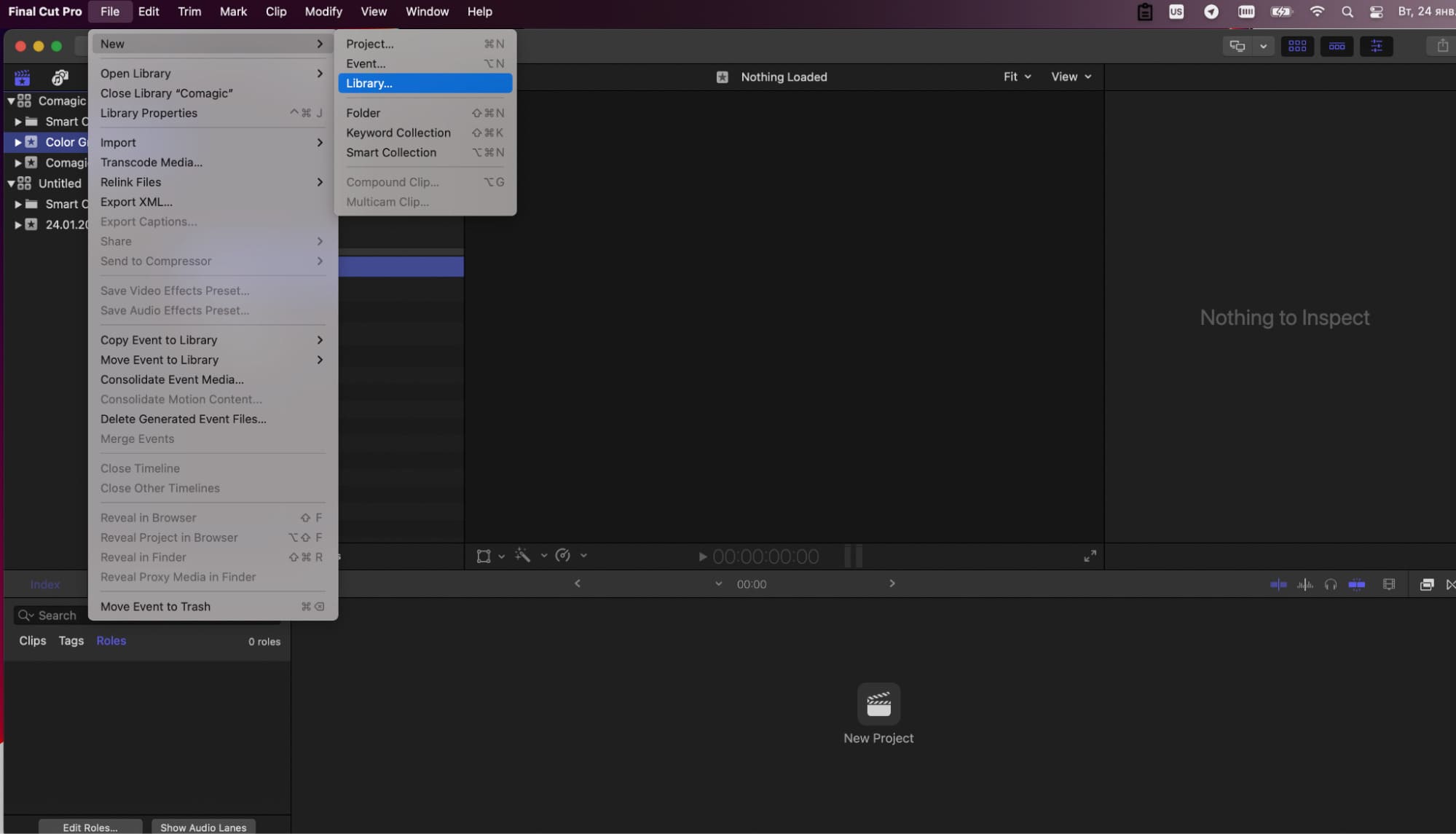This screenshot has height=834, width=1456.
Task: Open the Import submenu
Action: pyautogui.click(x=212, y=143)
